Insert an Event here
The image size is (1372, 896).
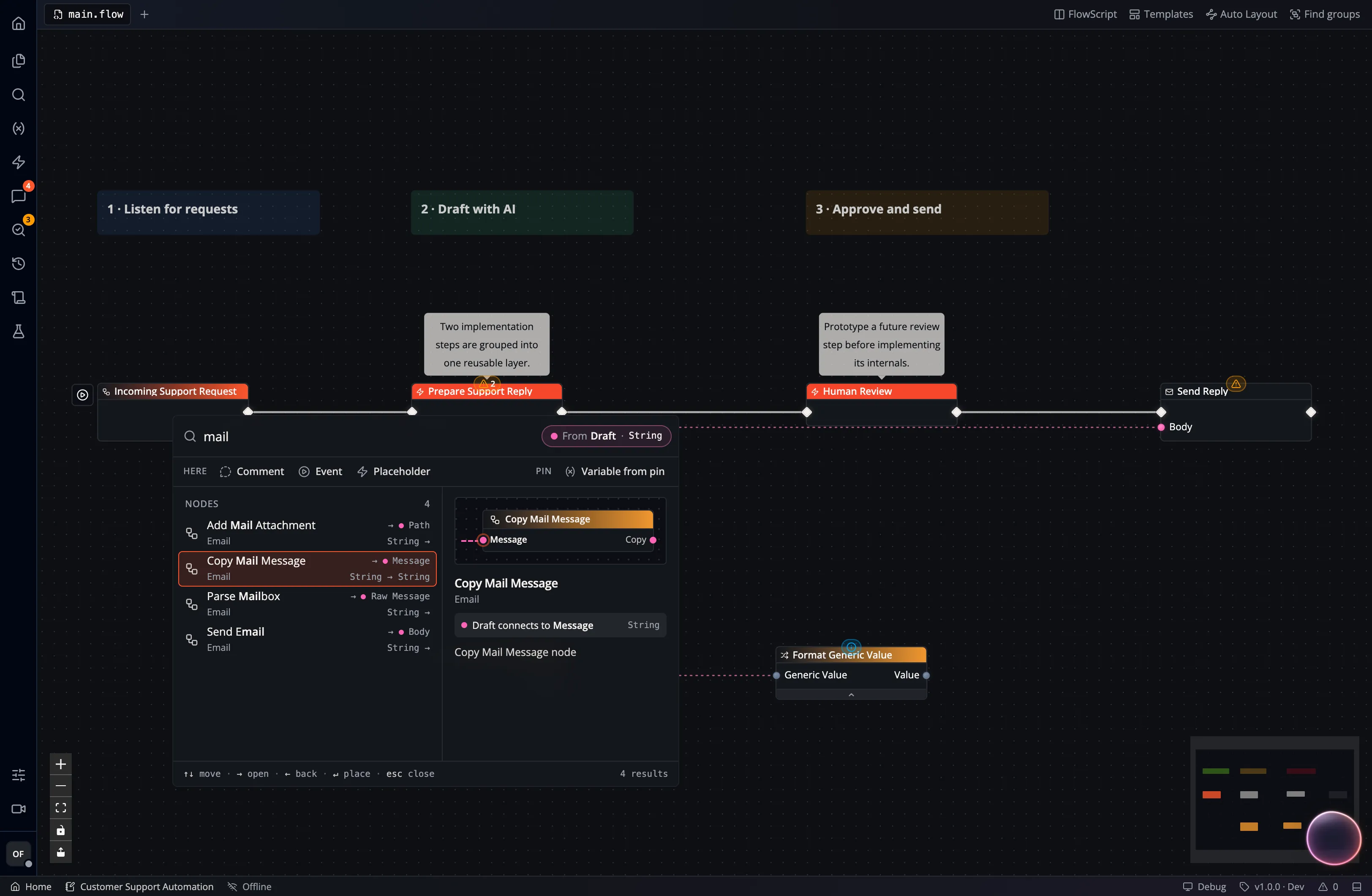coord(321,471)
